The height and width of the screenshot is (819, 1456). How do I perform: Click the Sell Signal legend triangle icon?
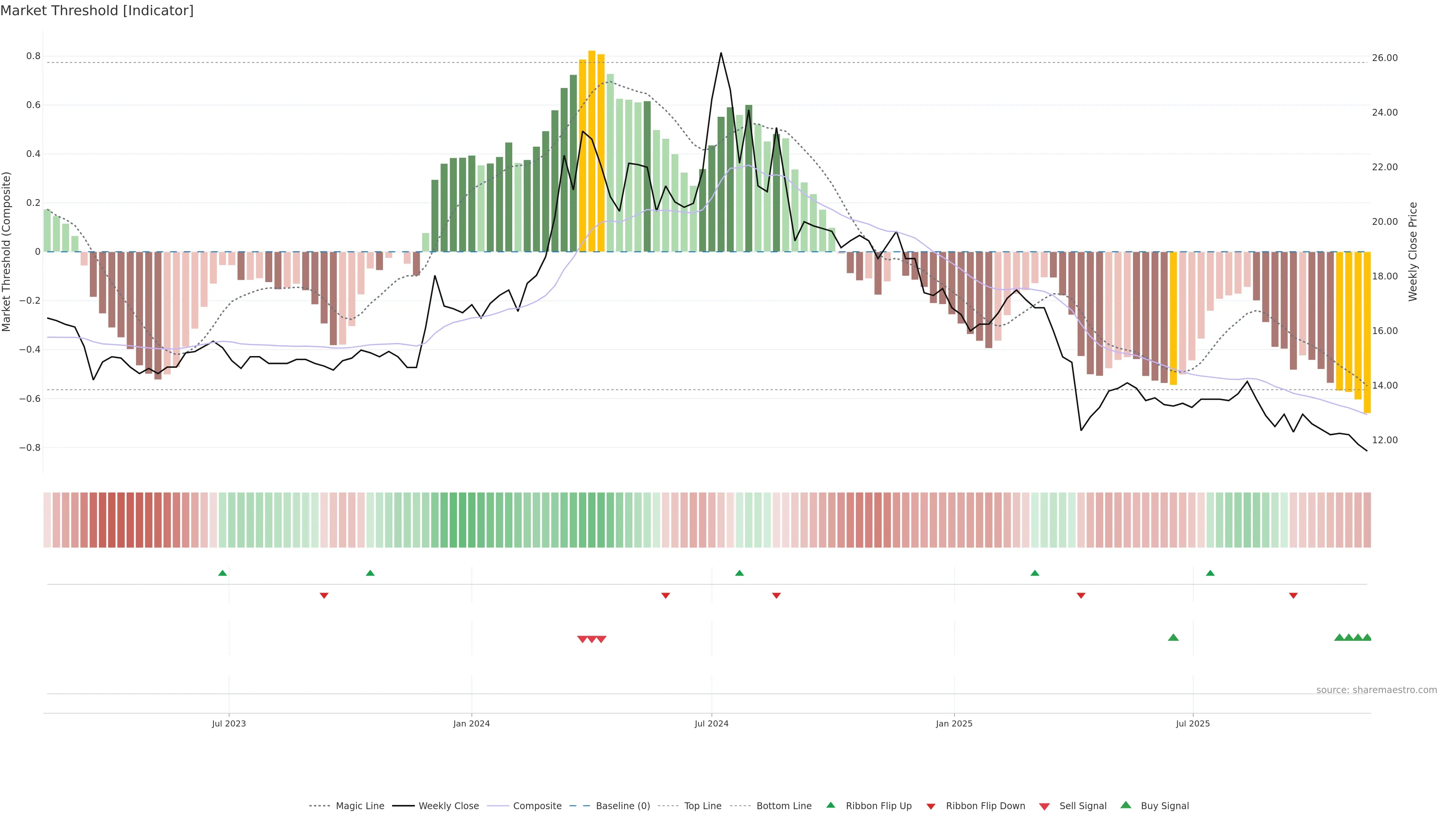pyautogui.click(x=1044, y=806)
